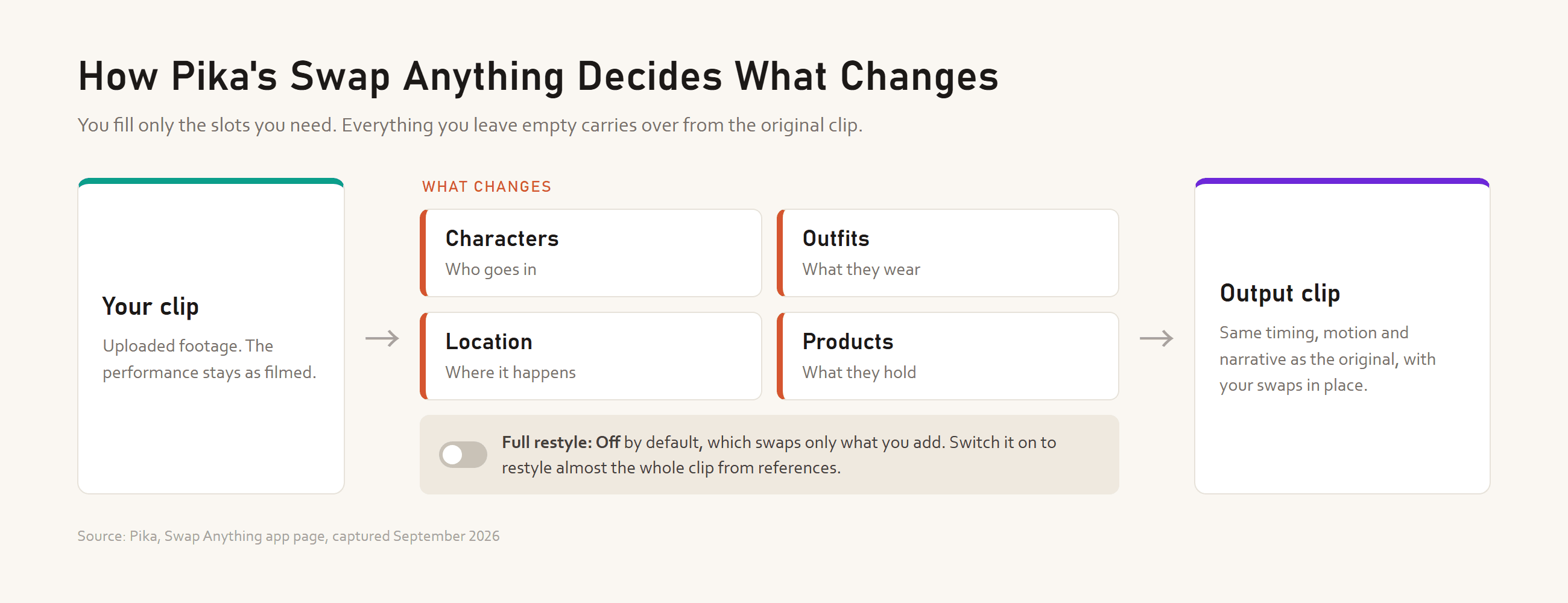Click the 'Who goes in' subtitle
1568x603 pixels.
(x=491, y=270)
